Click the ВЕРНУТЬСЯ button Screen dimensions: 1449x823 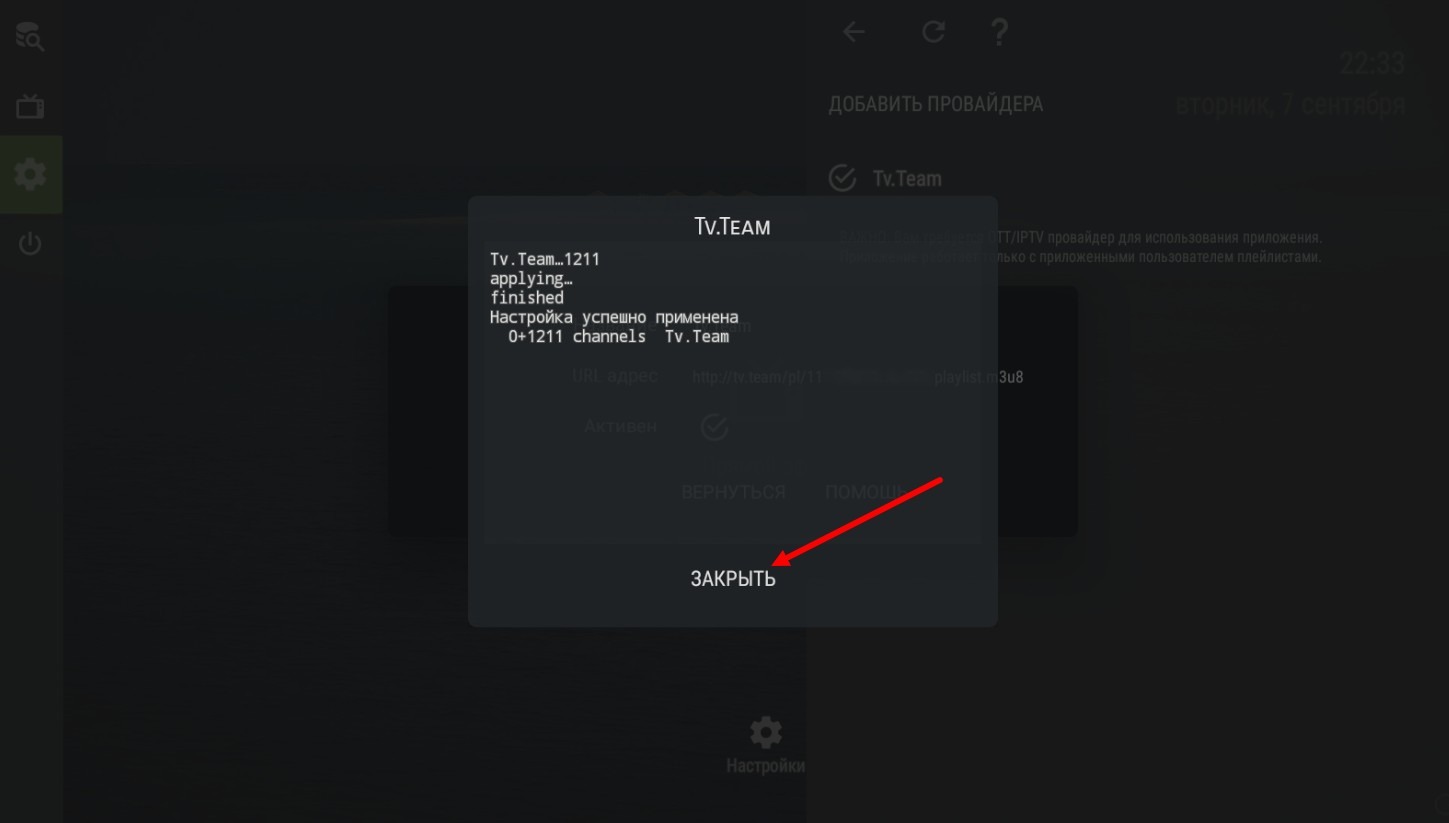[x=733, y=493]
